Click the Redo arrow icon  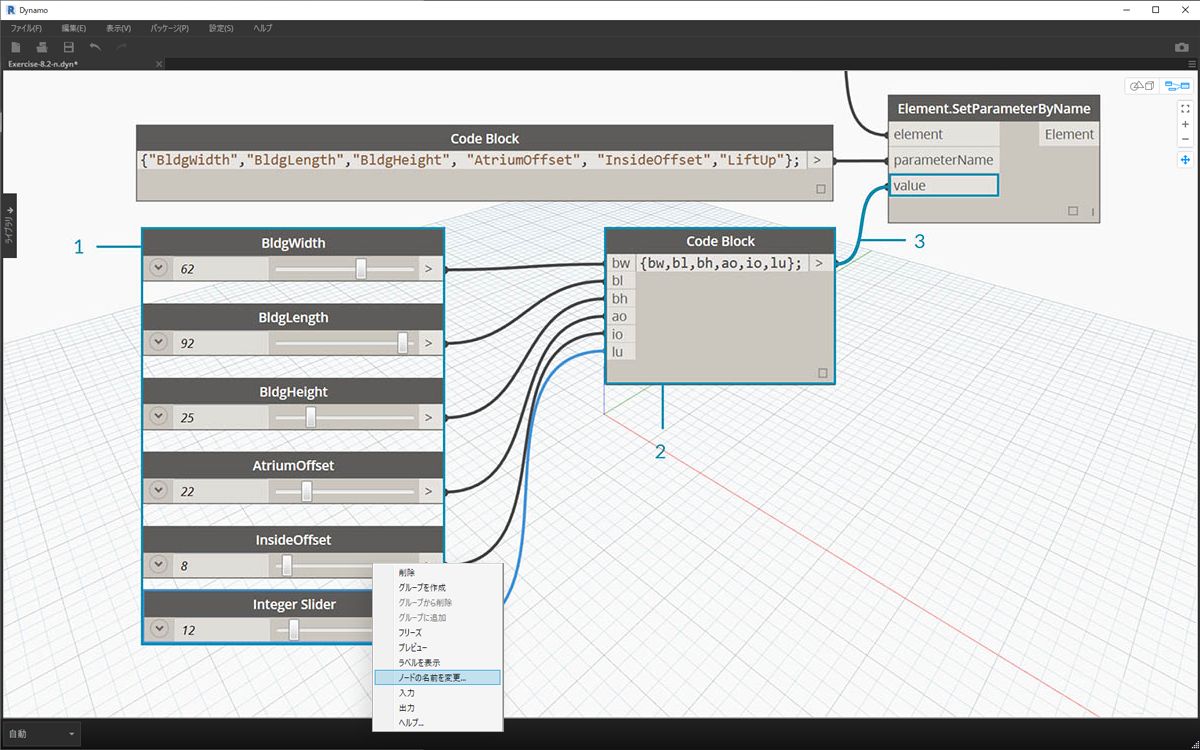point(121,47)
